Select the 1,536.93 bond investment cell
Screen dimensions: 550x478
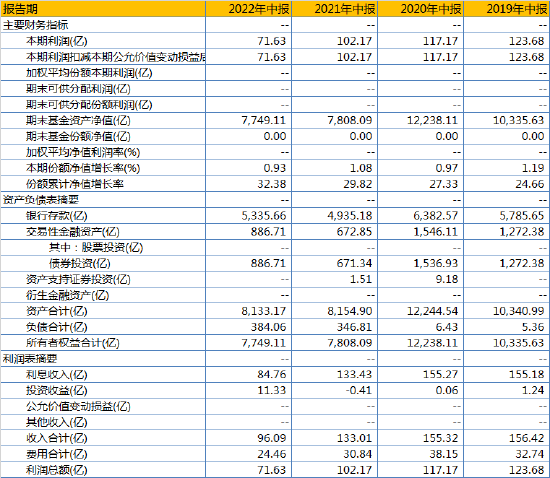[x=421, y=263]
